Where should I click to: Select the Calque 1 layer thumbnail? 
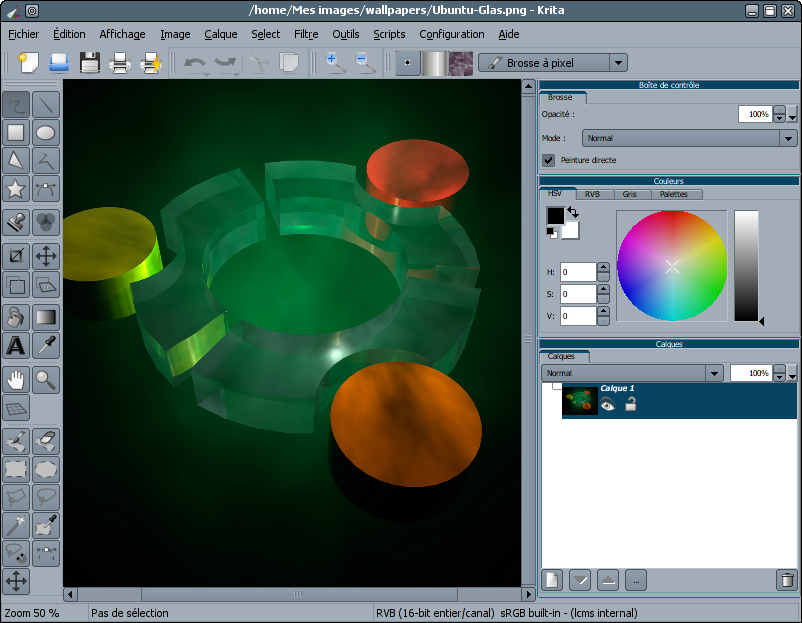pyautogui.click(x=580, y=401)
